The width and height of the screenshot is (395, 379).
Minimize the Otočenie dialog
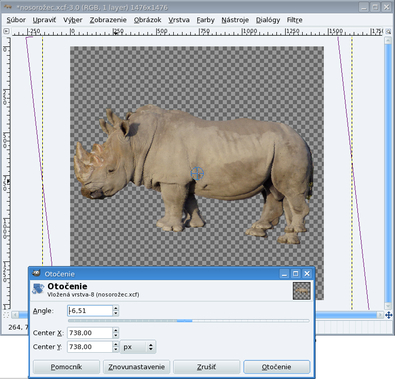[284, 274]
